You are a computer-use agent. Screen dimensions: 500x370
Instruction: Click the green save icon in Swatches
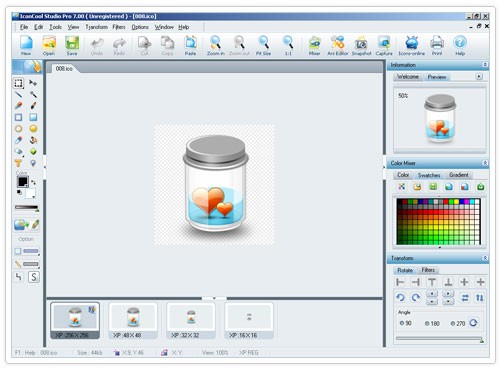[x=433, y=187]
